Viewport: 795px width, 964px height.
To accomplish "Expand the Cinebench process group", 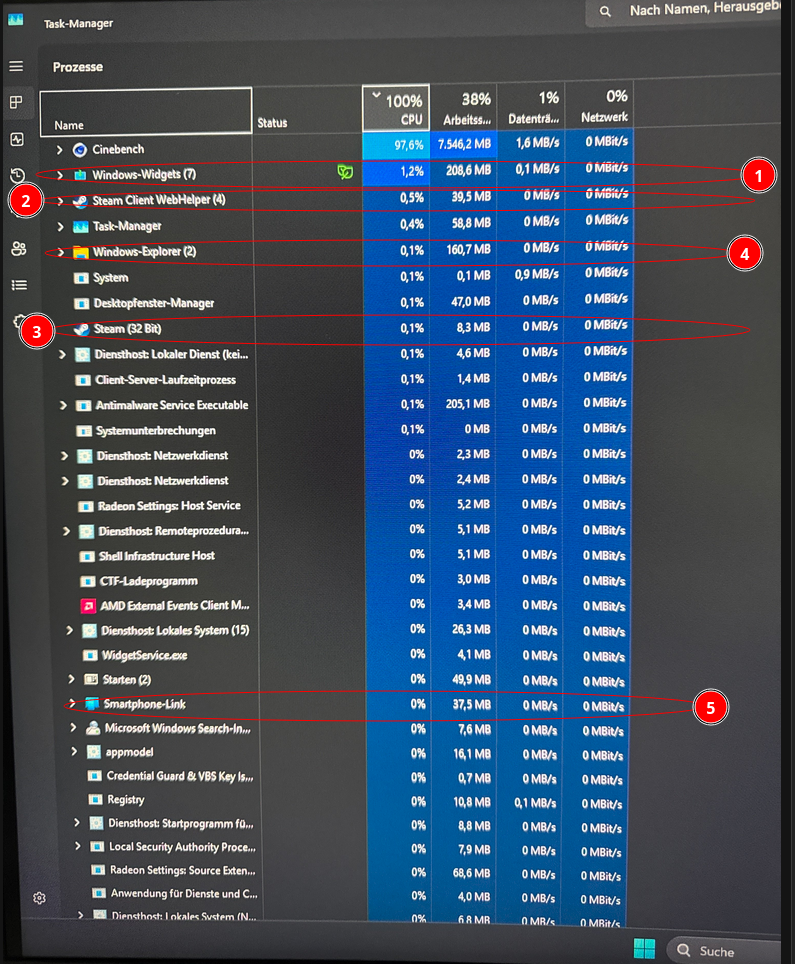I will (x=59, y=149).
